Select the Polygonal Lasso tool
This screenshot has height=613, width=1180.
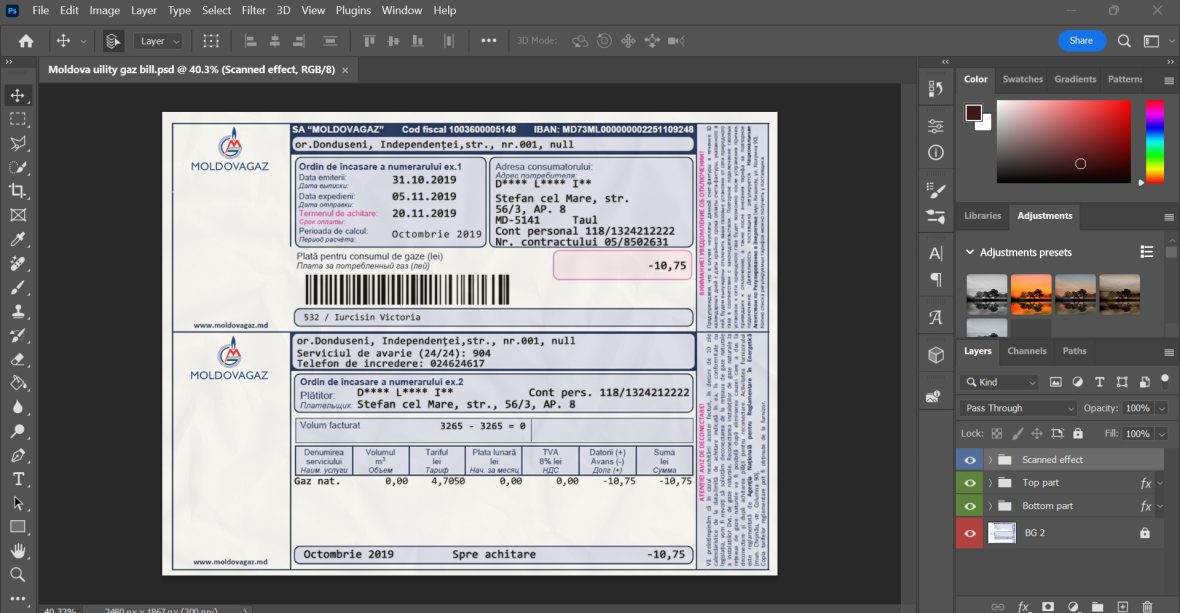(x=17, y=143)
